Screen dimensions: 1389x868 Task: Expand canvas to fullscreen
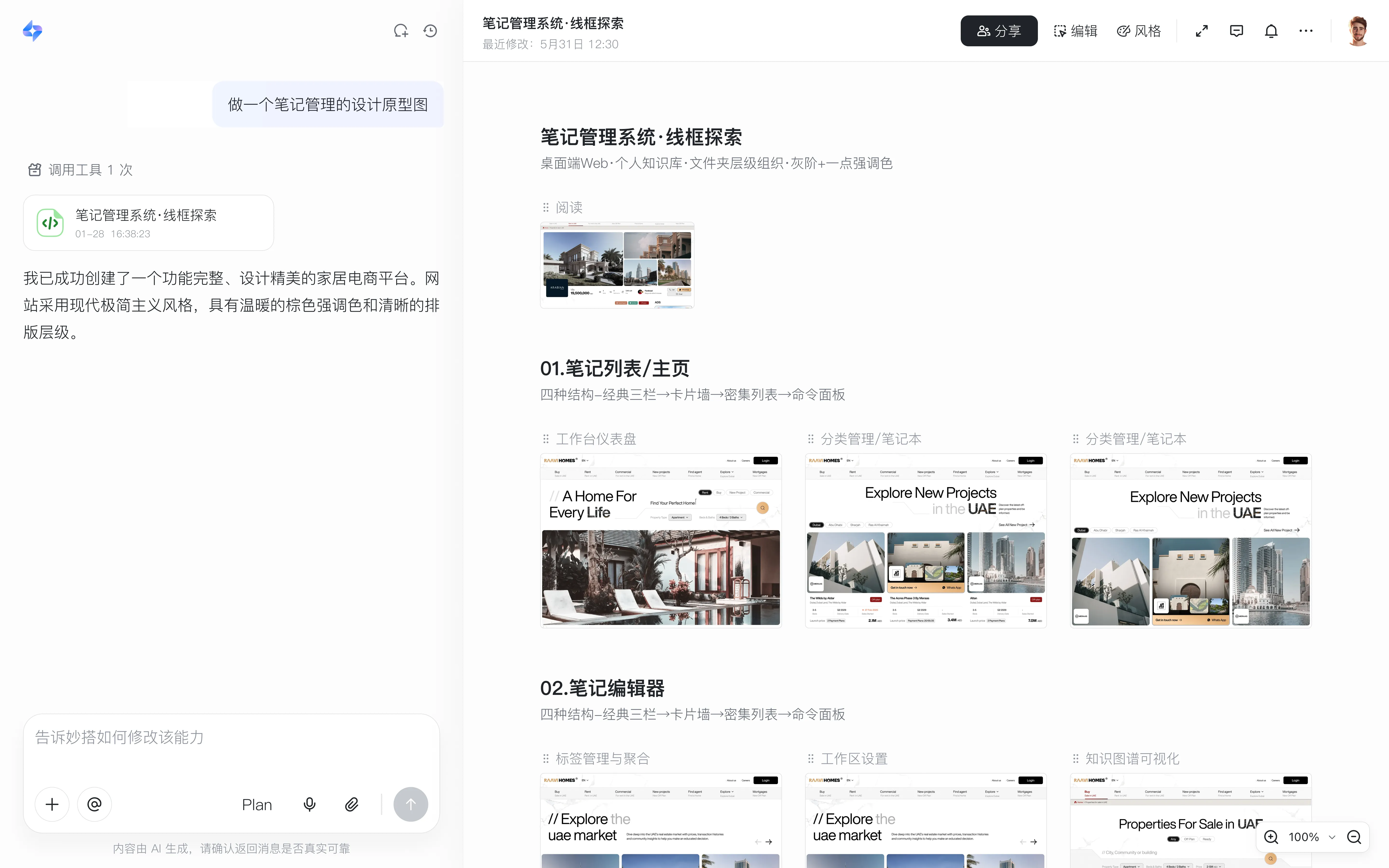click(x=1202, y=31)
